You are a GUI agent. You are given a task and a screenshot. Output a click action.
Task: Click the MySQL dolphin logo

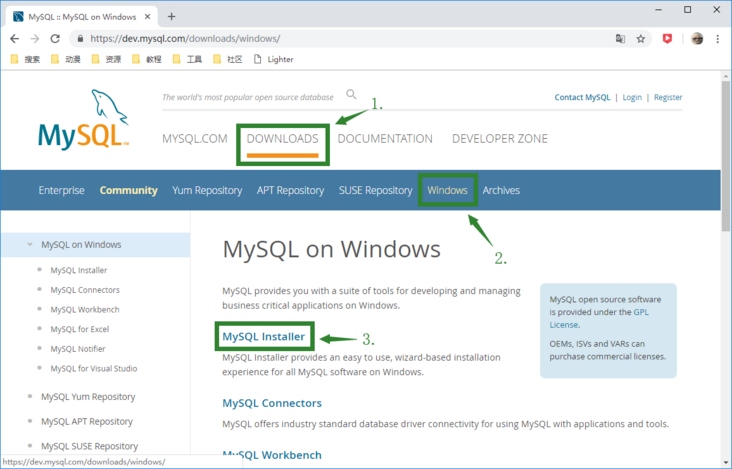coord(84,119)
